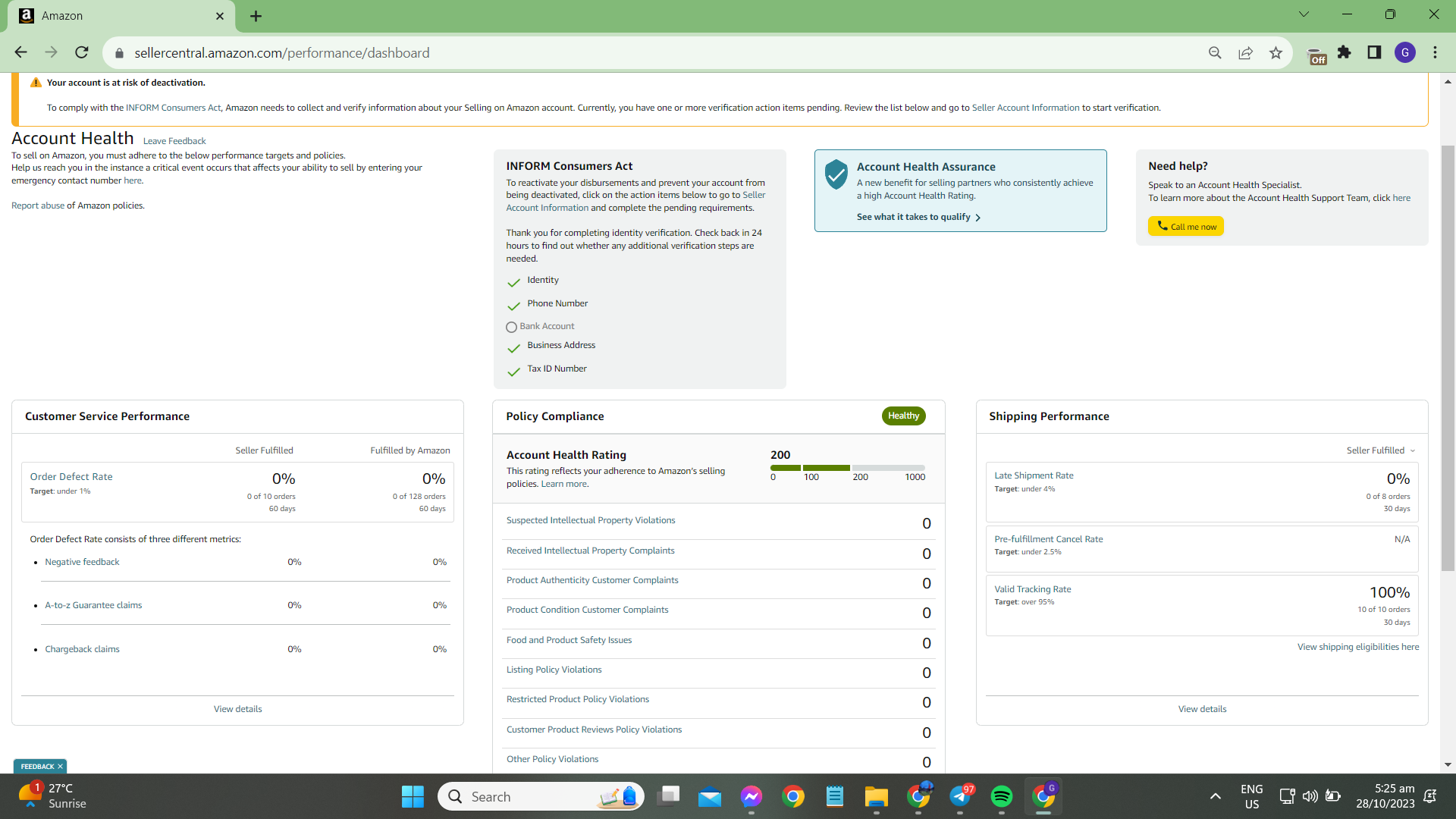
Task: Open Seller Account Information link in the banner
Action: click(1025, 108)
